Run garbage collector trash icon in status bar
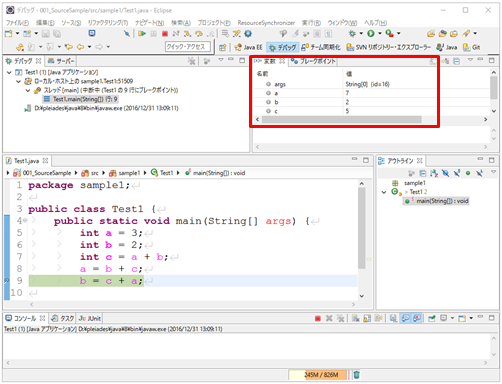This screenshot has width=502, height=384. click(x=356, y=375)
